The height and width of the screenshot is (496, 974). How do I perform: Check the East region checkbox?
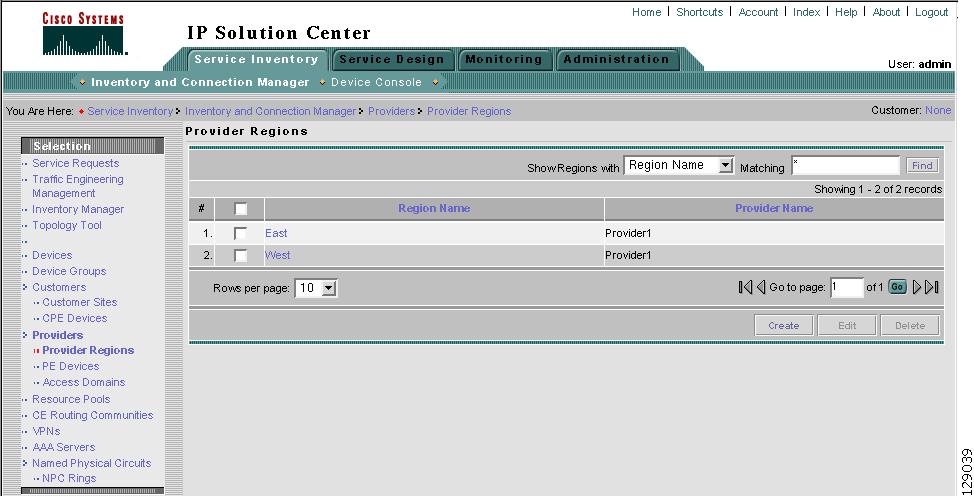240,234
